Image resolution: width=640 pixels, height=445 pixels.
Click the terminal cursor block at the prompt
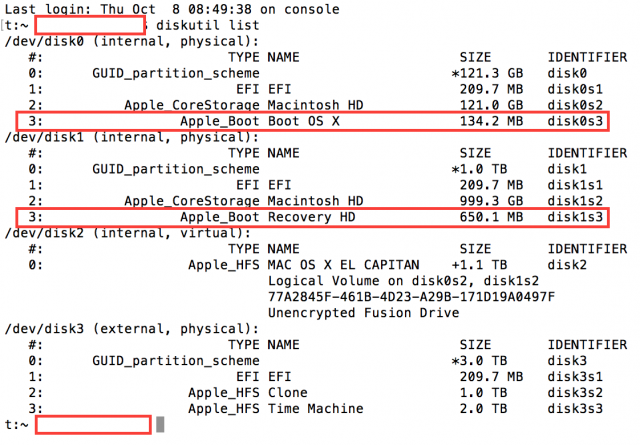point(159,425)
